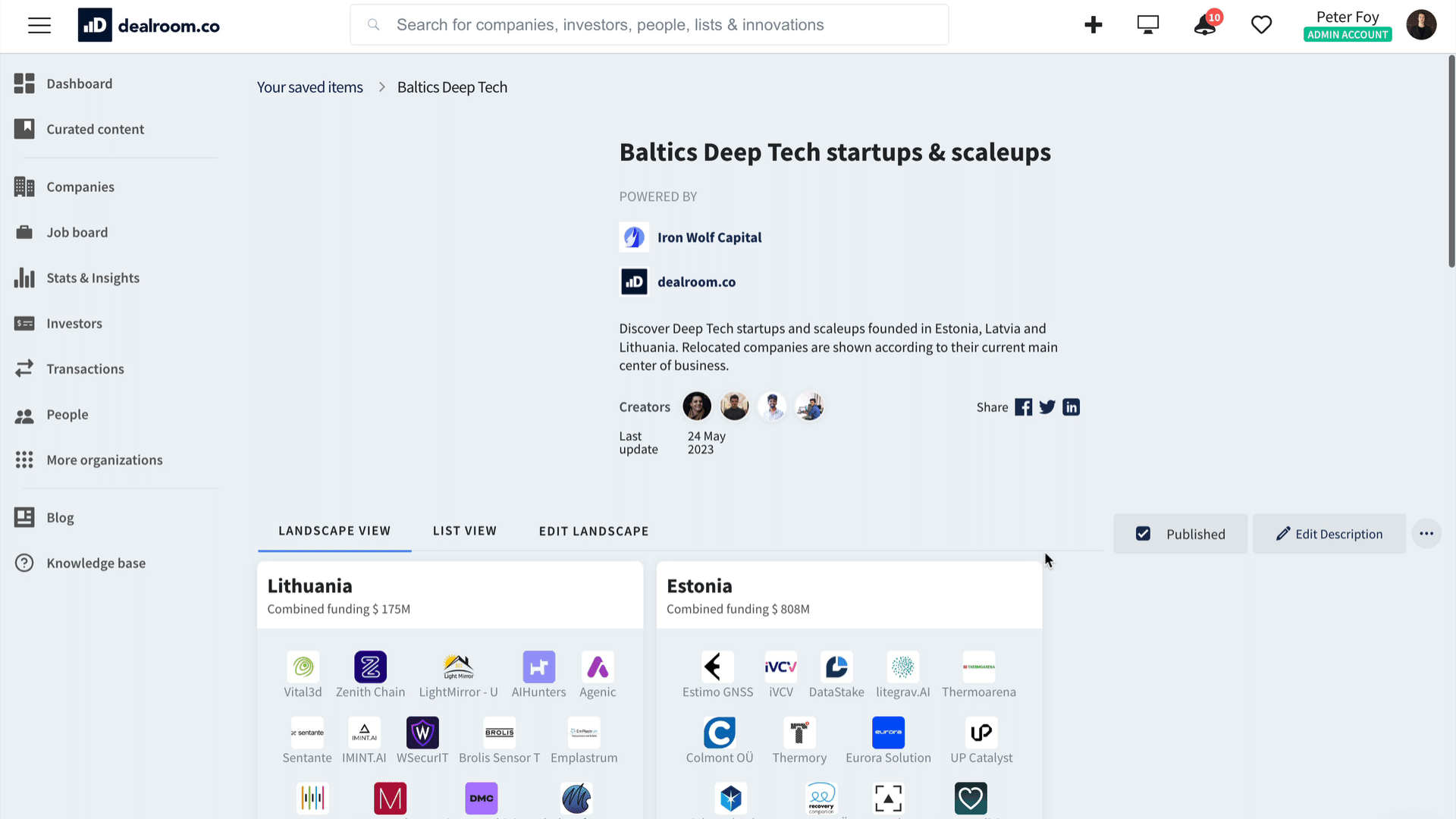The height and width of the screenshot is (819, 1456).
Task: Open the Zenith Chain company icon
Action: pos(370,667)
